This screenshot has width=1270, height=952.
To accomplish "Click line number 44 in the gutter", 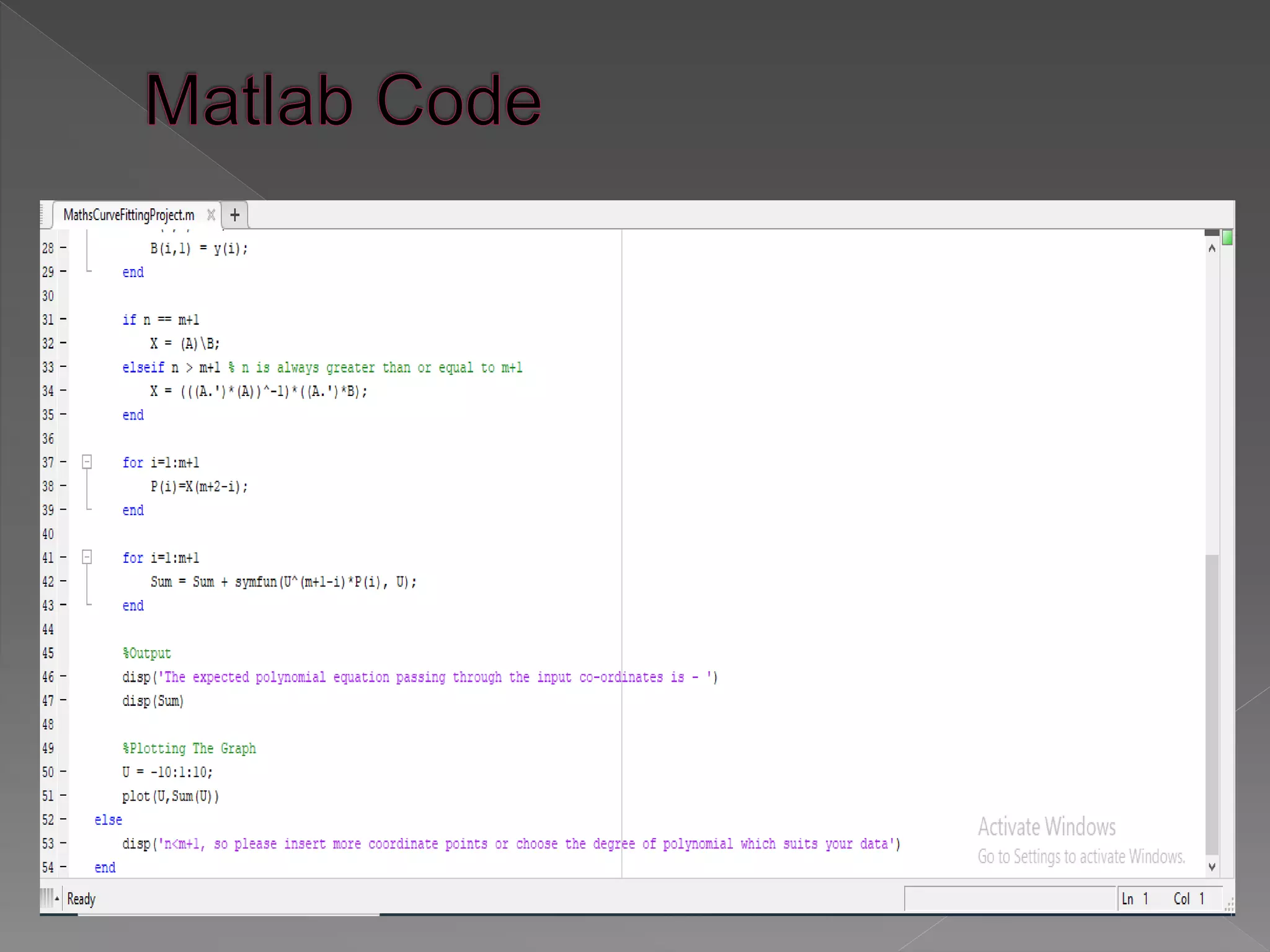I will [48, 629].
